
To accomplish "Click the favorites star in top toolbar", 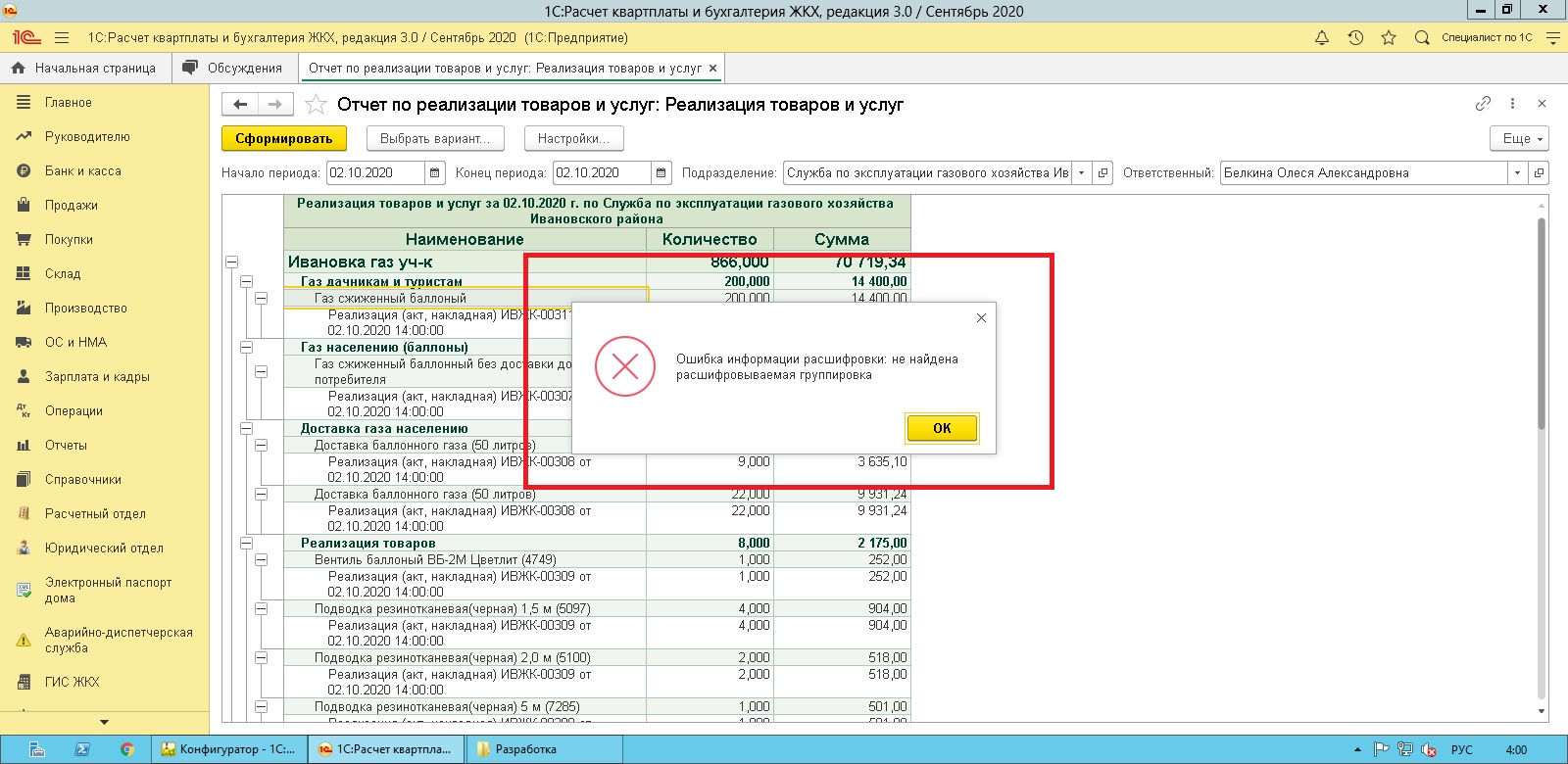I will click(1389, 38).
